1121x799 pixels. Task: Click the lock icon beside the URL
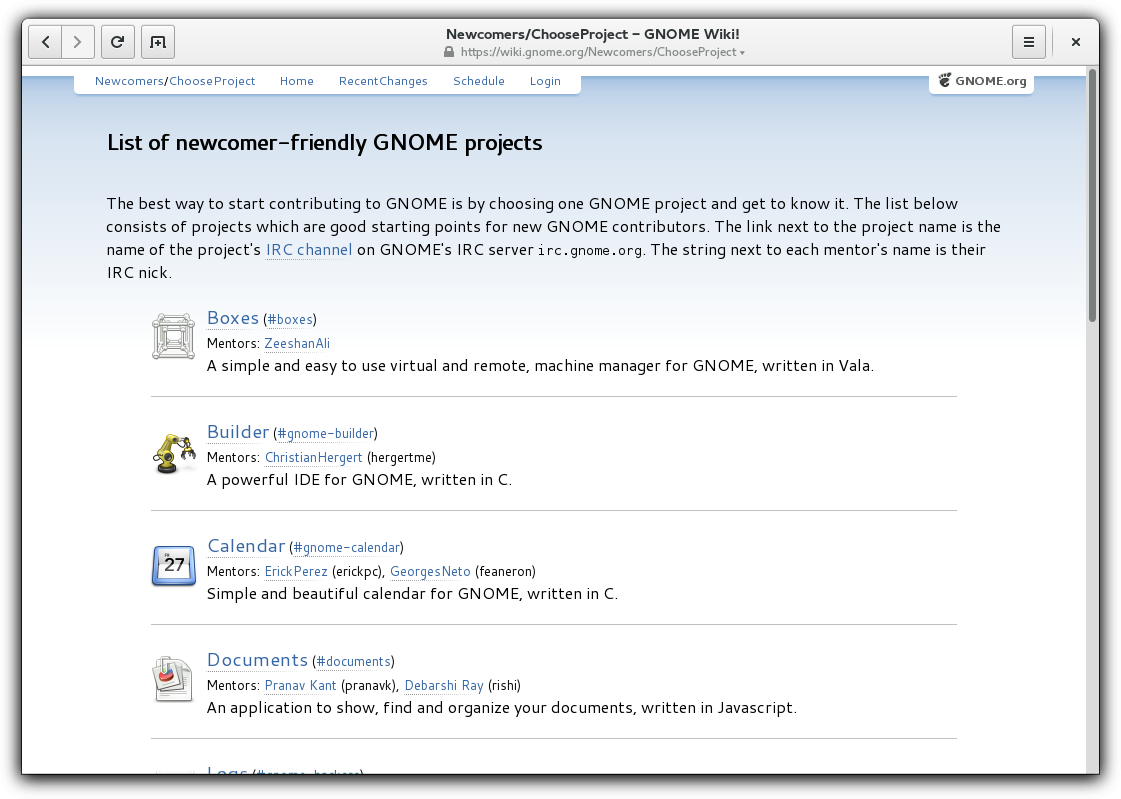pyautogui.click(x=449, y=52)
